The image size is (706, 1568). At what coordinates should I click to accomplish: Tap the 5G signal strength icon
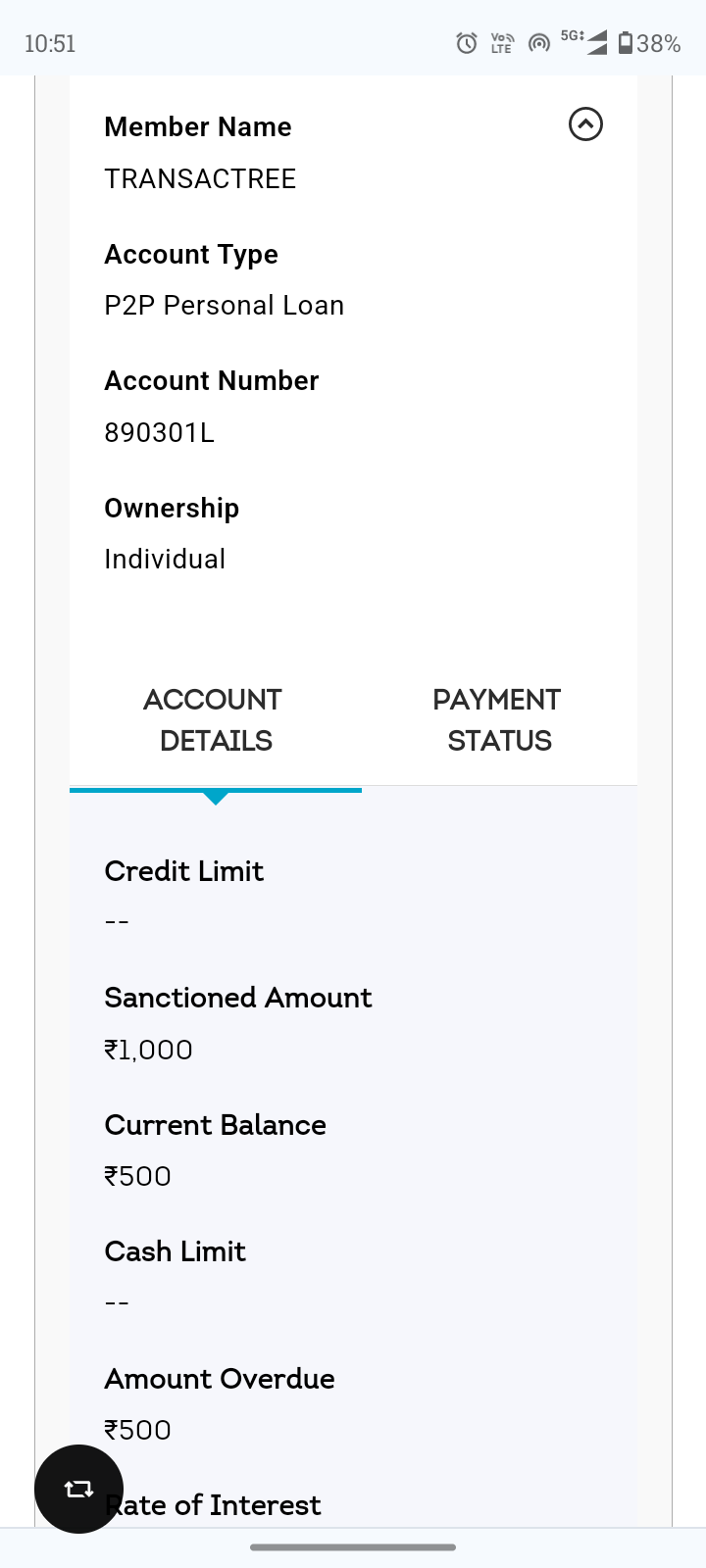point(586,42)
